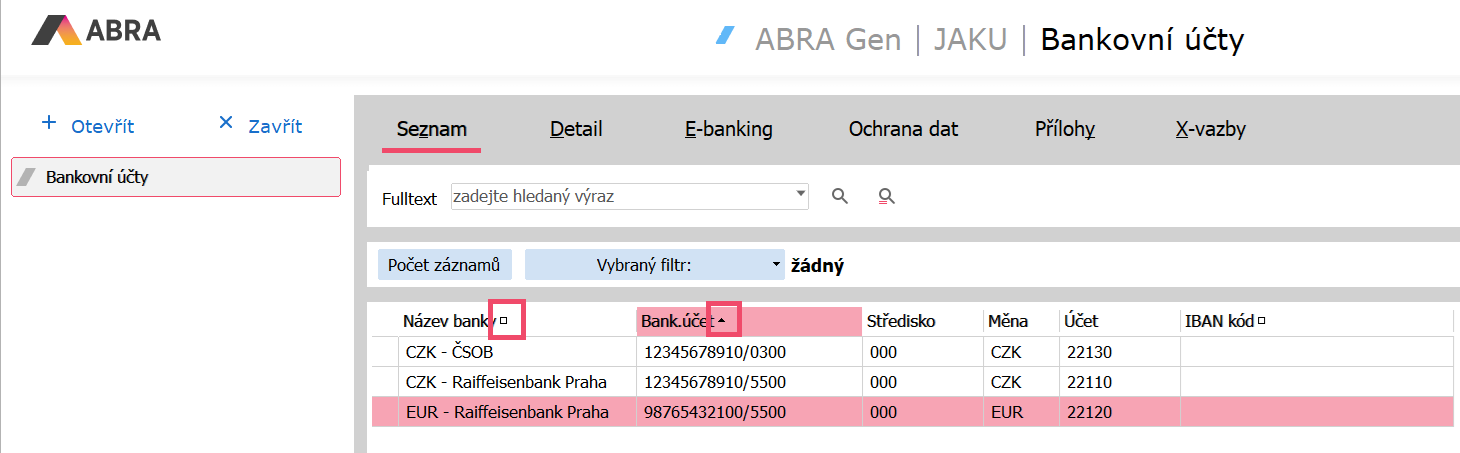This screenshot has width=1460, height=453.
Task: Select the row CZK - ČSOB
Action: 912,352
